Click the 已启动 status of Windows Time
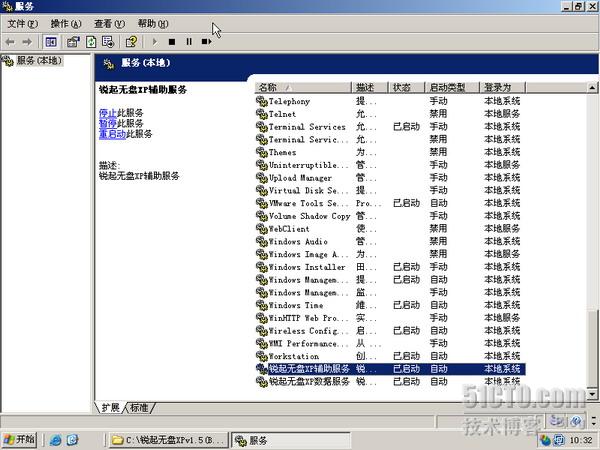The image size is (600, 450). (406, 305)
